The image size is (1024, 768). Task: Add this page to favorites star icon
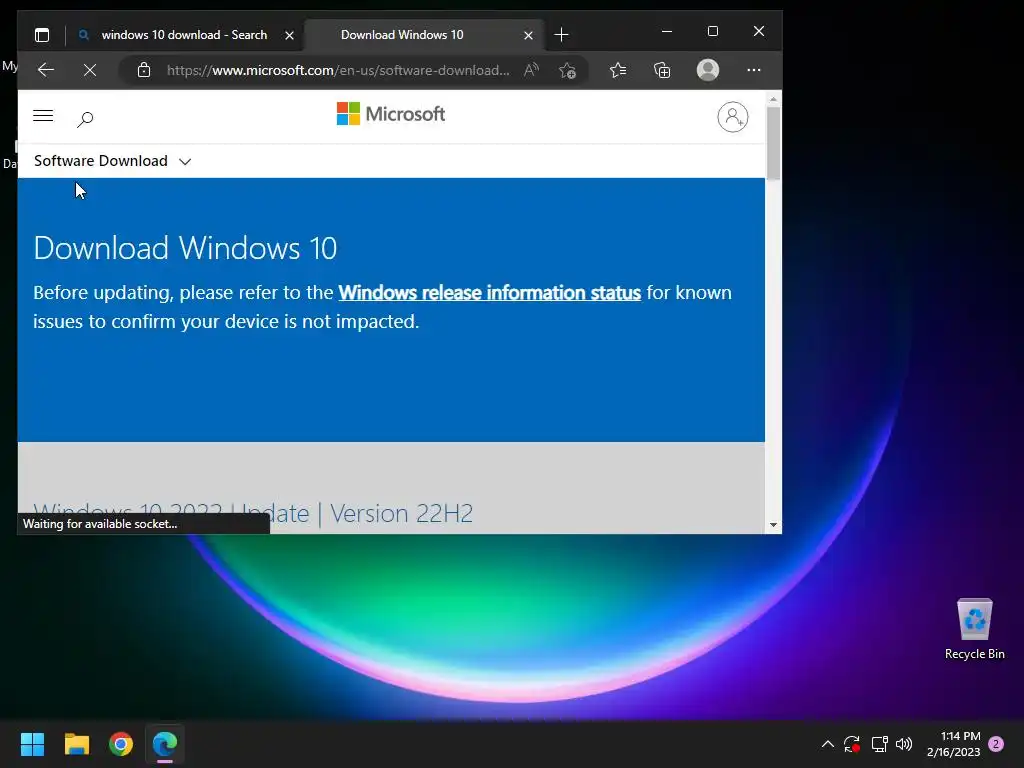pos(567,70)
